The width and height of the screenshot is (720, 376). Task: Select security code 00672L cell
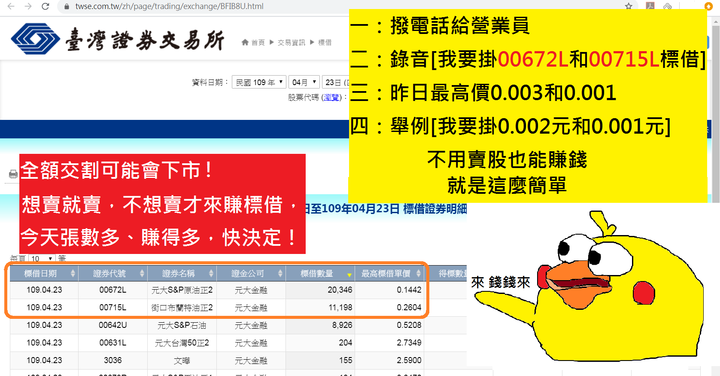113,290
